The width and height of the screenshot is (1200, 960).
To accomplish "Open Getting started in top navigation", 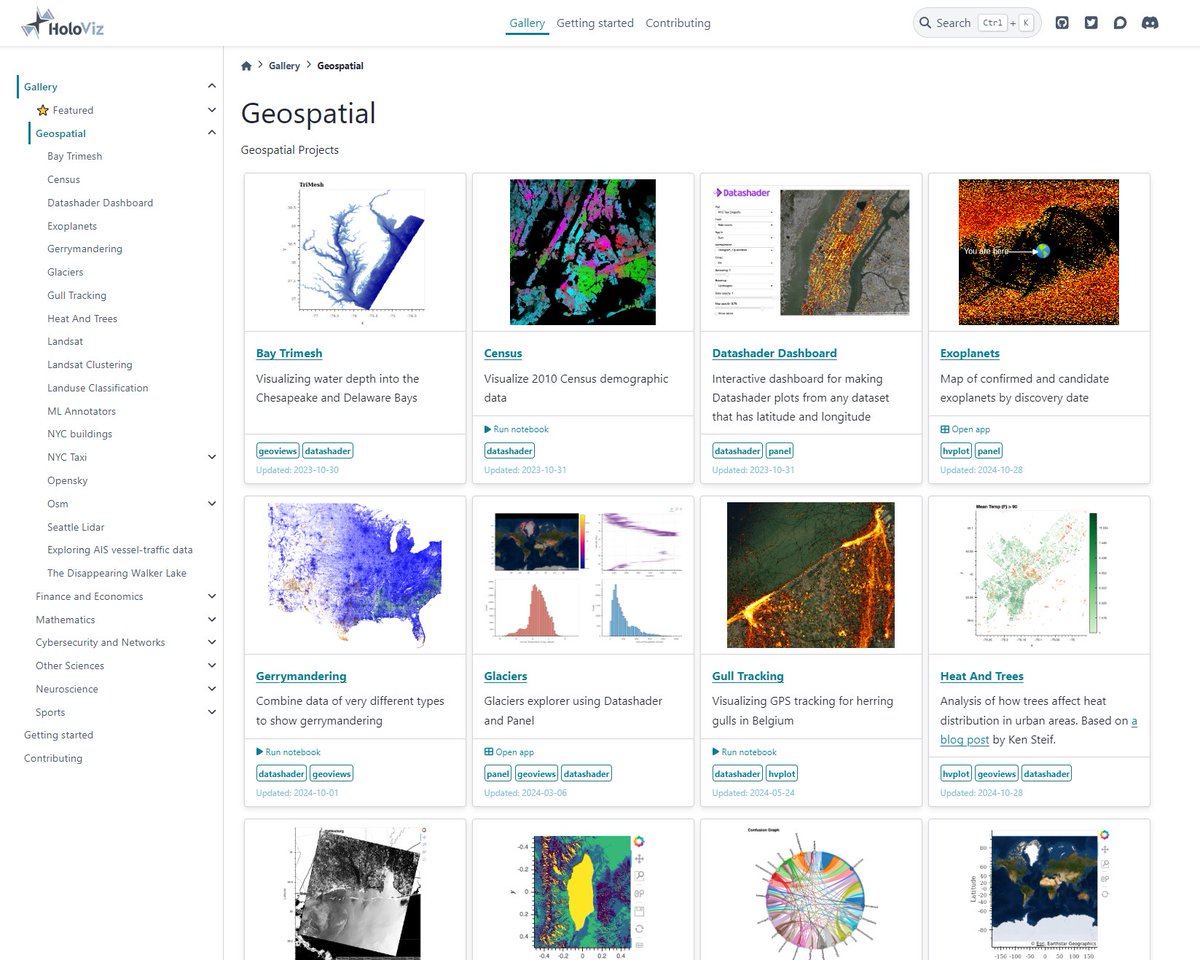I will (595, 23).
